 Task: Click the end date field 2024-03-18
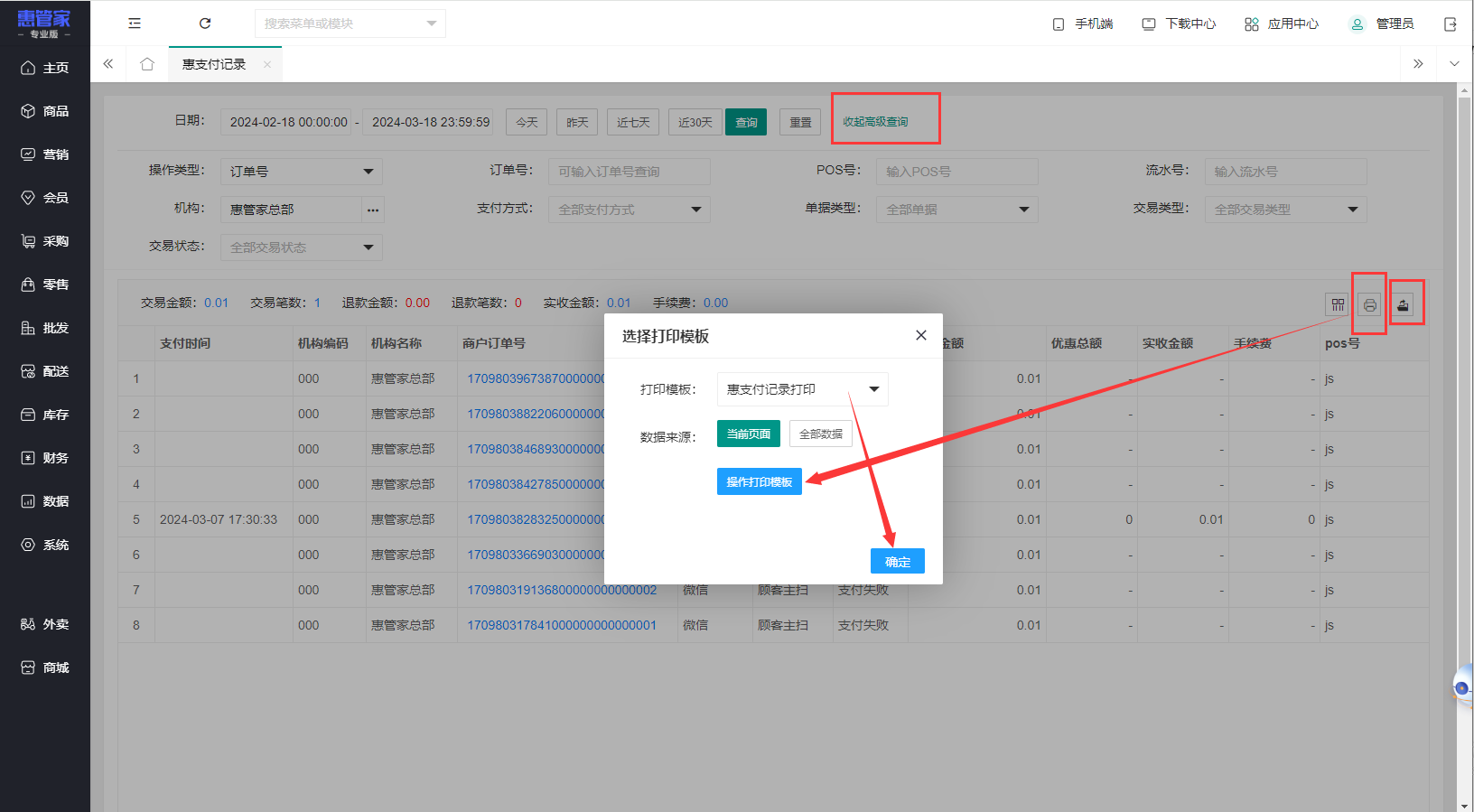[x=430, y=122]
